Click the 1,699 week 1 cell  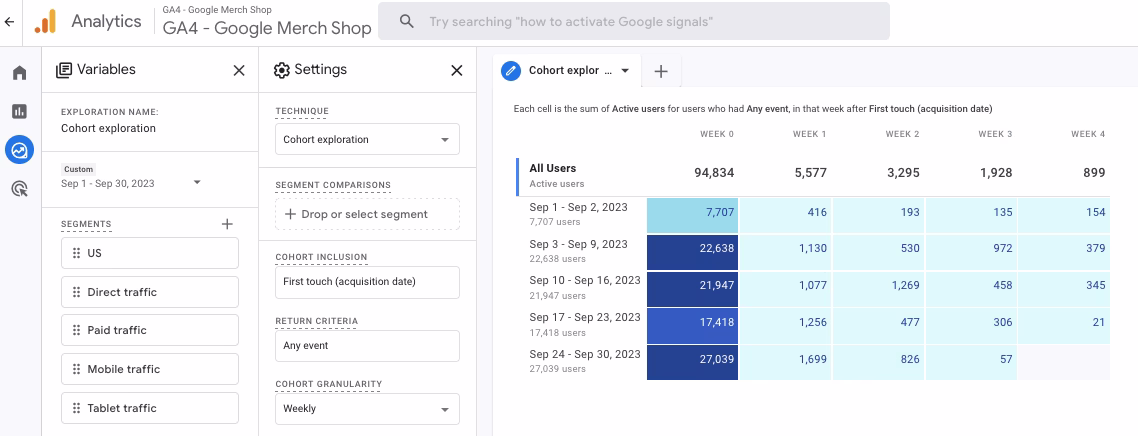pos(785,362)
